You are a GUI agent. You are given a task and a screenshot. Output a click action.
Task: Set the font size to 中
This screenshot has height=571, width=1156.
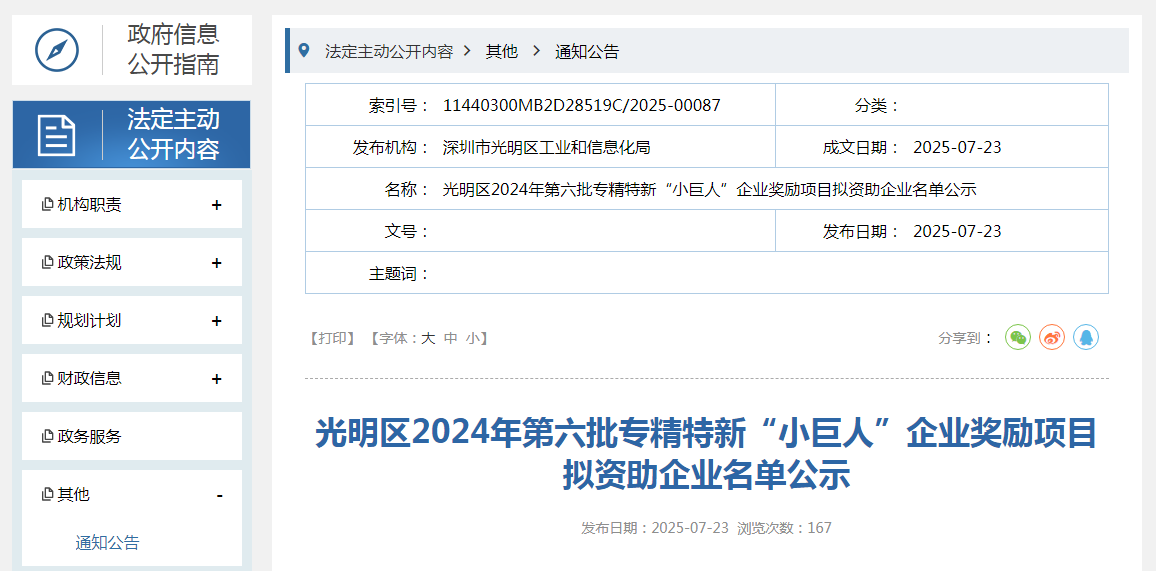click(451, 338)
